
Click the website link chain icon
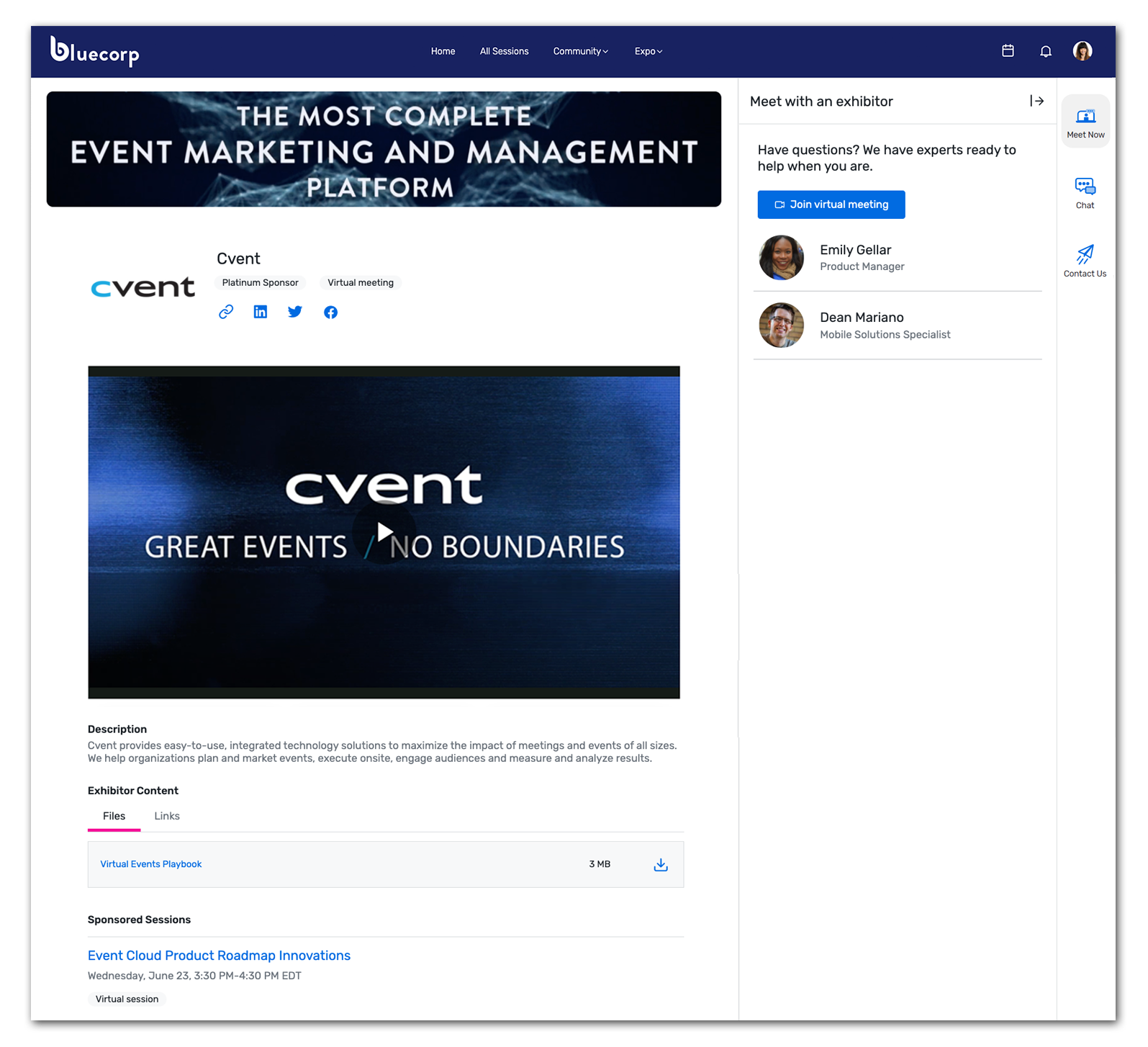(226, 312)
